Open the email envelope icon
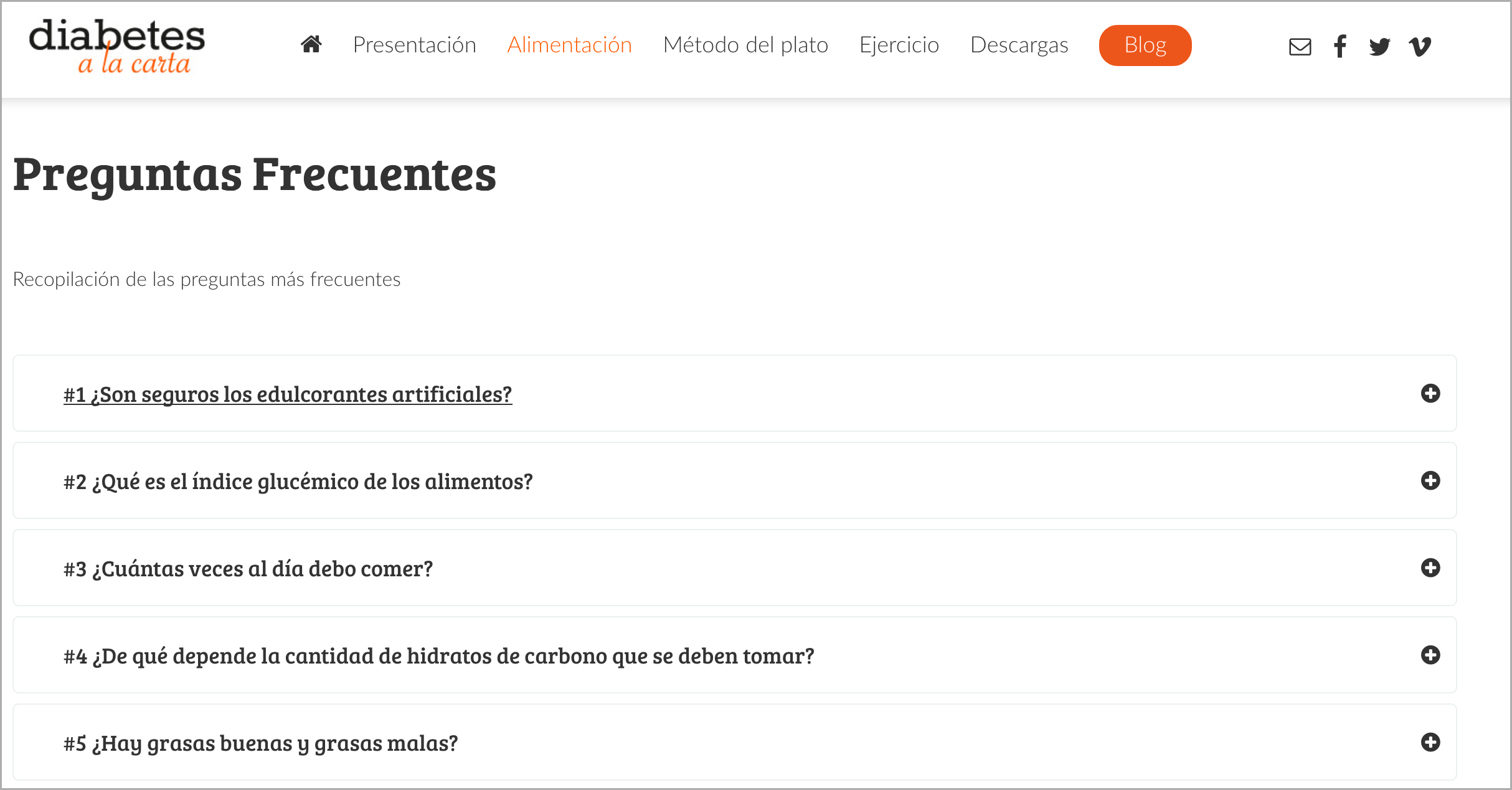The height and width of the screenshot is (790, 1512). (1300, 47)
